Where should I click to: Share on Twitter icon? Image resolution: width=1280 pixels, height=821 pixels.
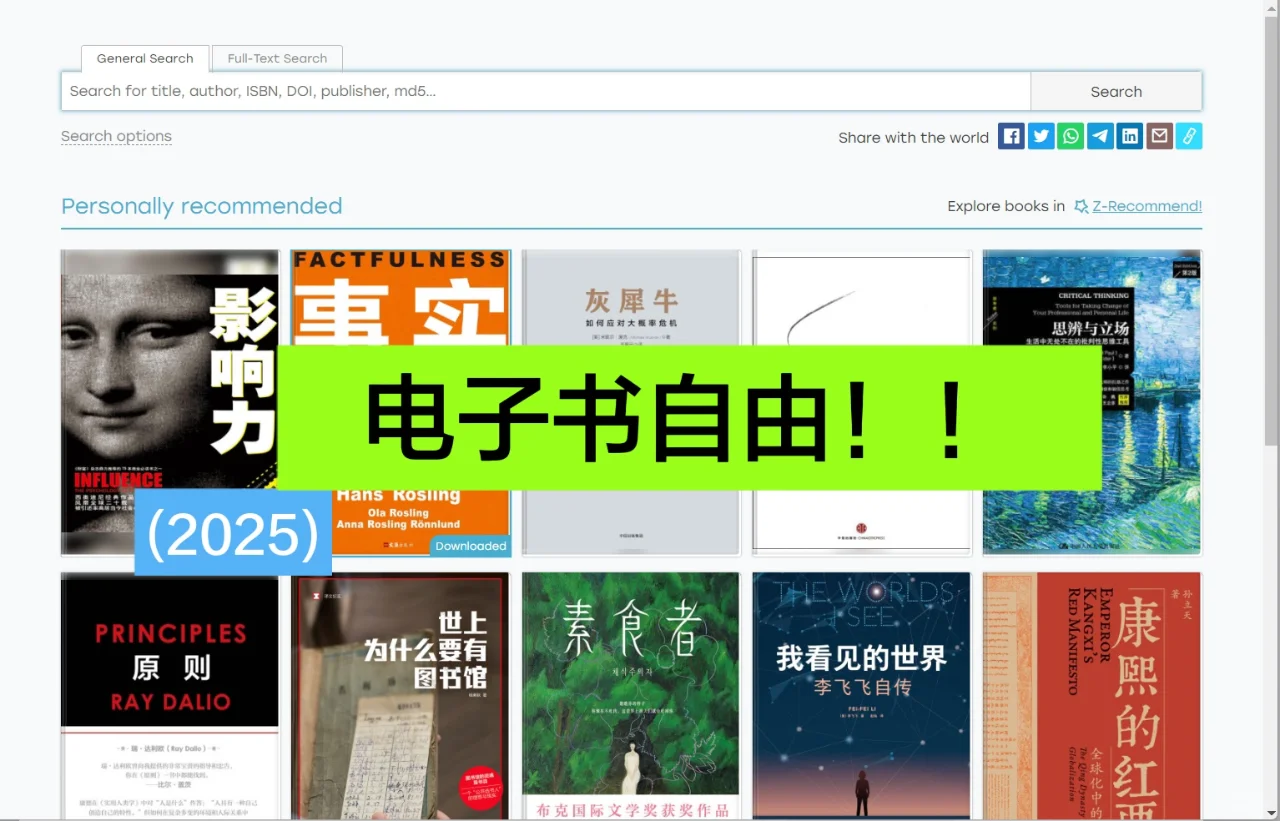point(1041,137)
